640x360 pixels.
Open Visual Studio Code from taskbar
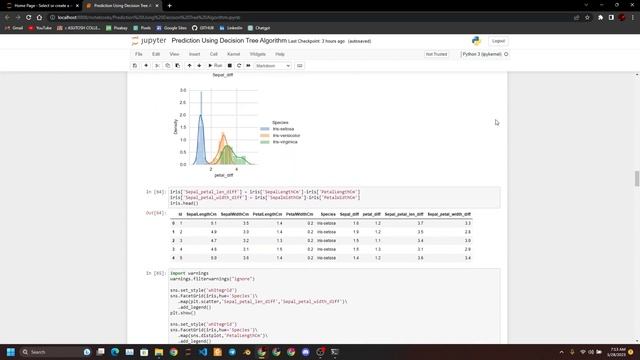[203, 352]
